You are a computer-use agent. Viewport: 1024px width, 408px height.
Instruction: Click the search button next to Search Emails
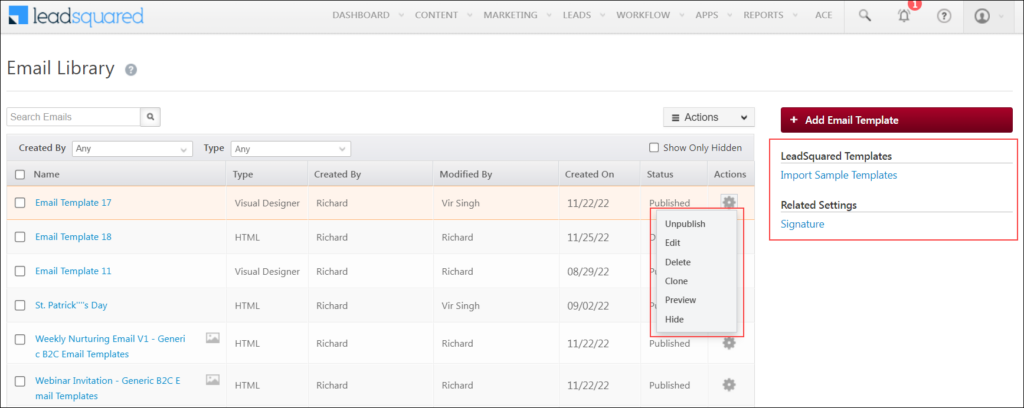click(150, 117)
